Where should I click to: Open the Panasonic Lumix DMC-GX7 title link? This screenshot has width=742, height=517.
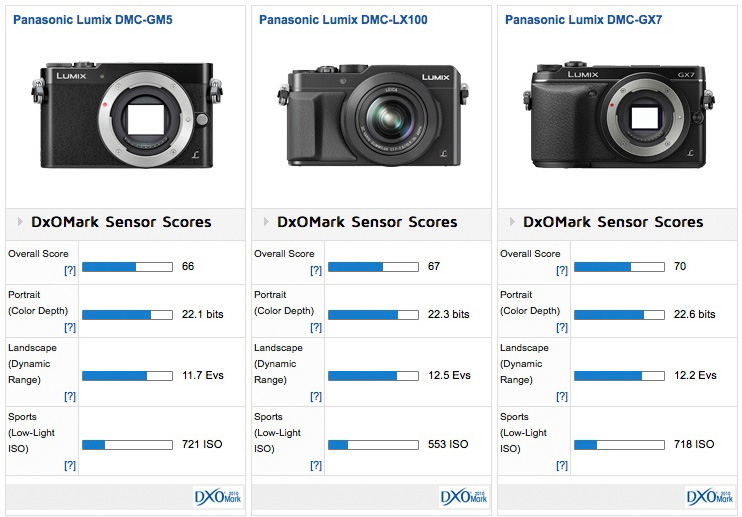click(583, 20)
